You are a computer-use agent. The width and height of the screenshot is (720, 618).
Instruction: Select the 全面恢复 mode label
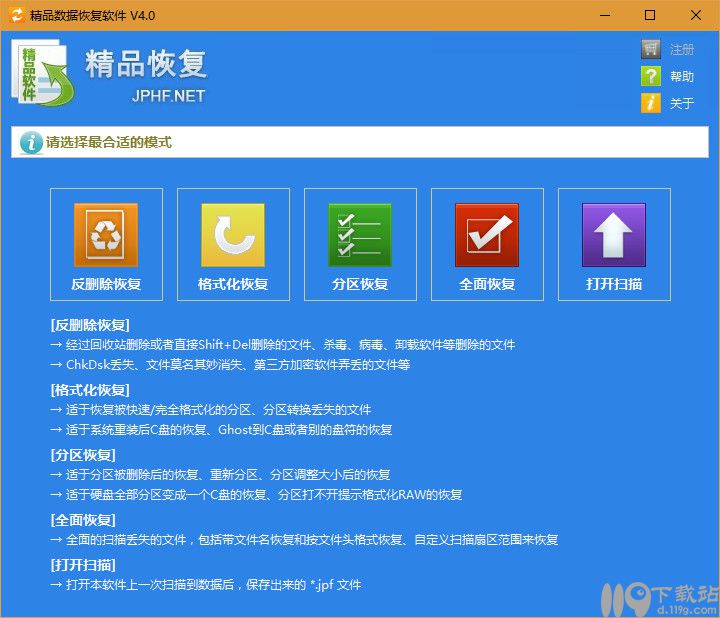click(487, 284)
